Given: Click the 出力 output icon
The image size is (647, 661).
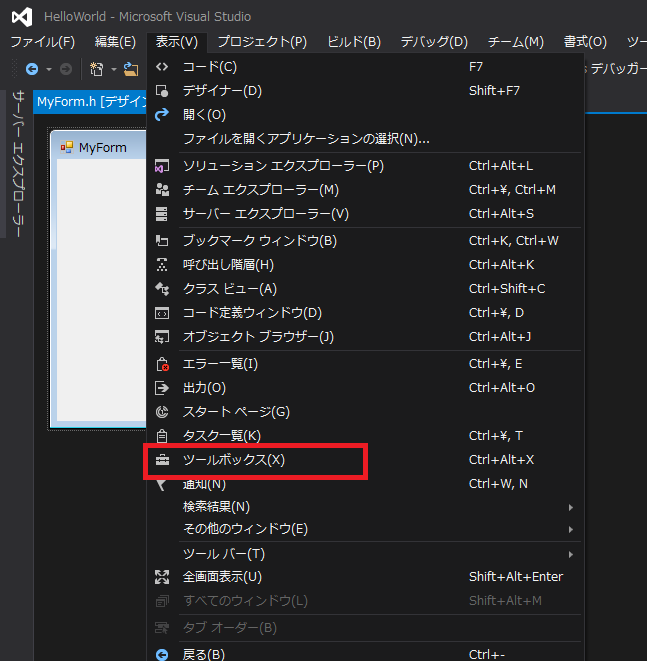Looking at the screenshot, I should point(162,388).
